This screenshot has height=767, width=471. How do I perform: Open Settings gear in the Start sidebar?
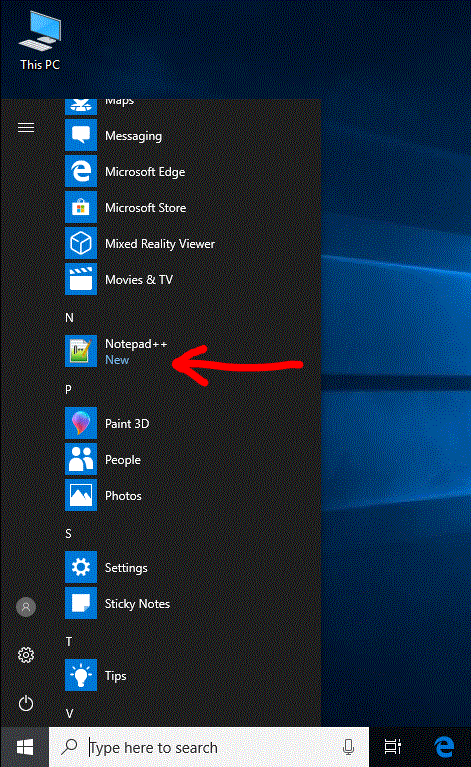[x=26, y=655]
